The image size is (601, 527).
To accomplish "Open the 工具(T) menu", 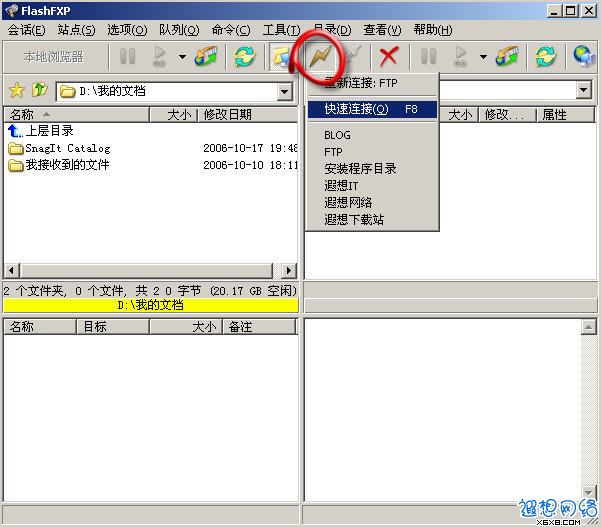I will [281, 30].
